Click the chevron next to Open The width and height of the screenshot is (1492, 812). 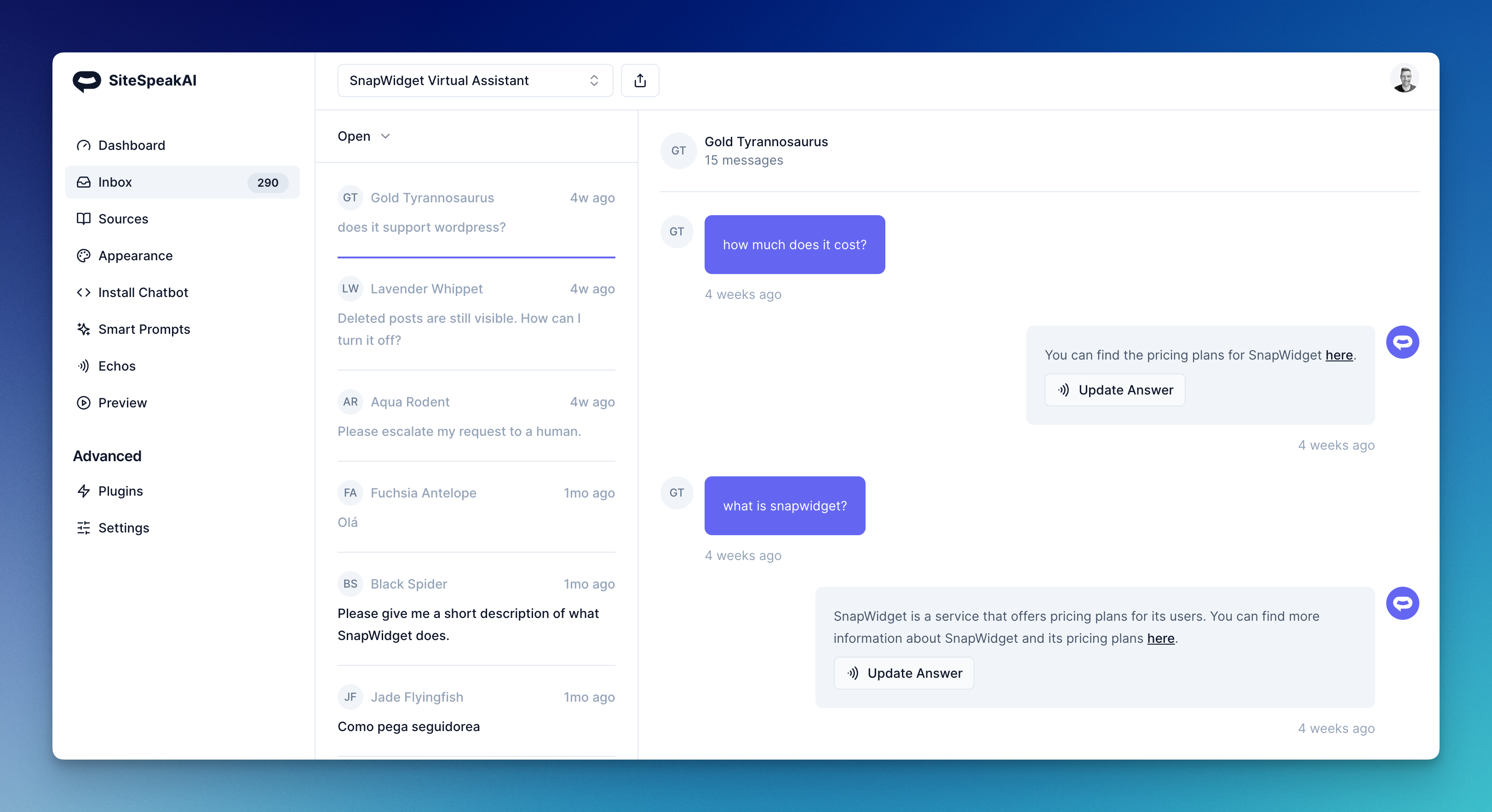click(x=385, y=136)
